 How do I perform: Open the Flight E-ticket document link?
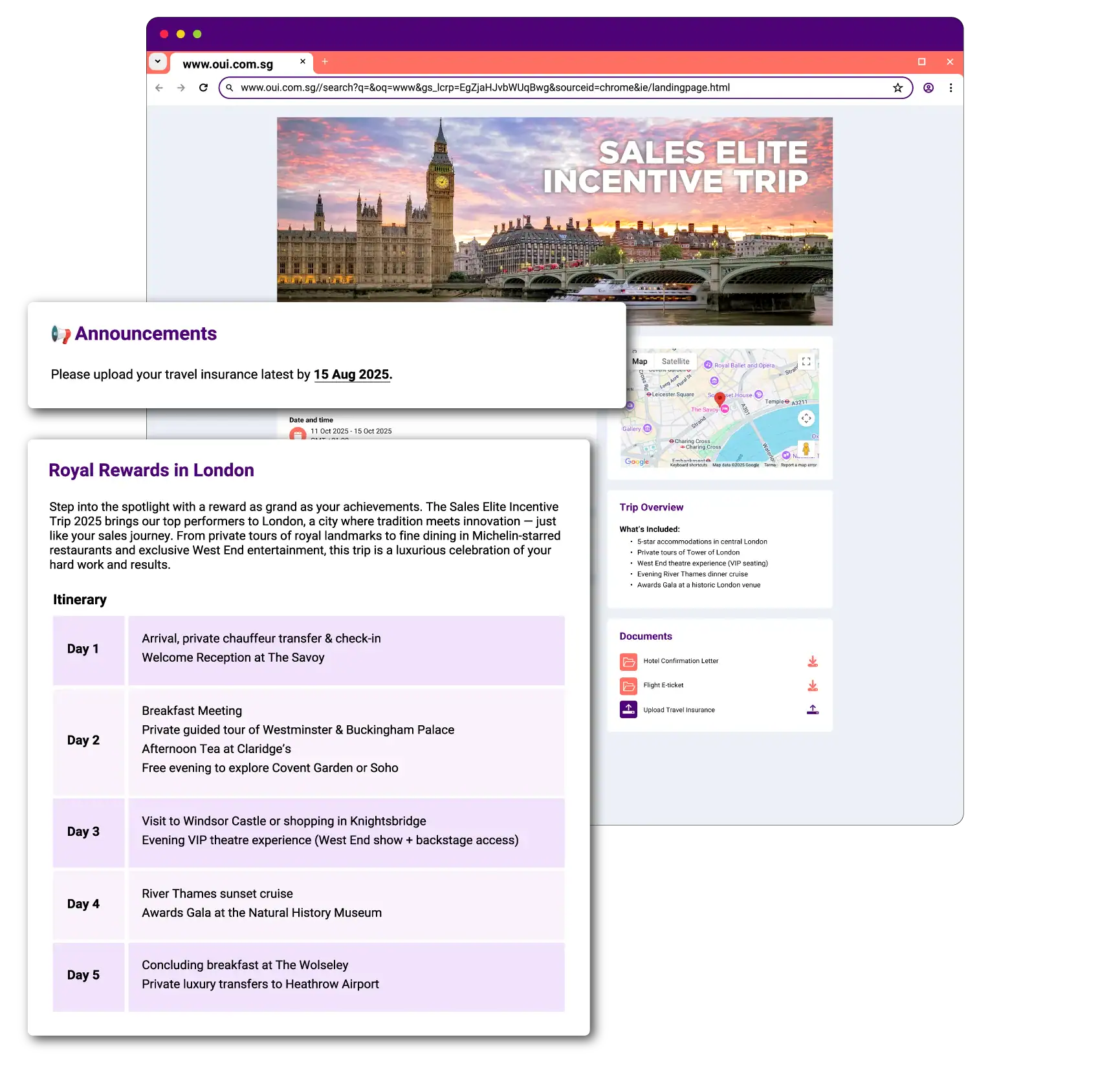coord(663,685)
